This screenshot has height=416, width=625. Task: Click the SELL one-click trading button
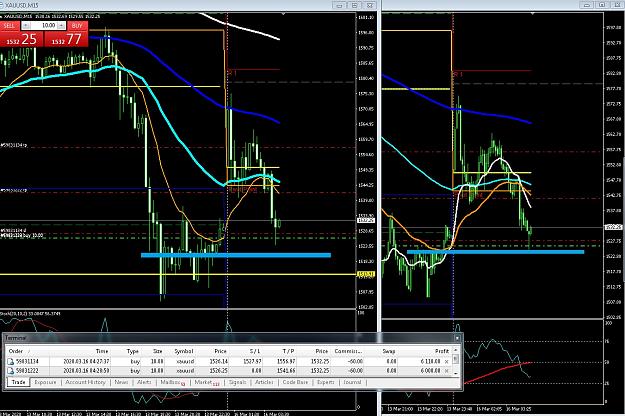click(x=9, y=26)
